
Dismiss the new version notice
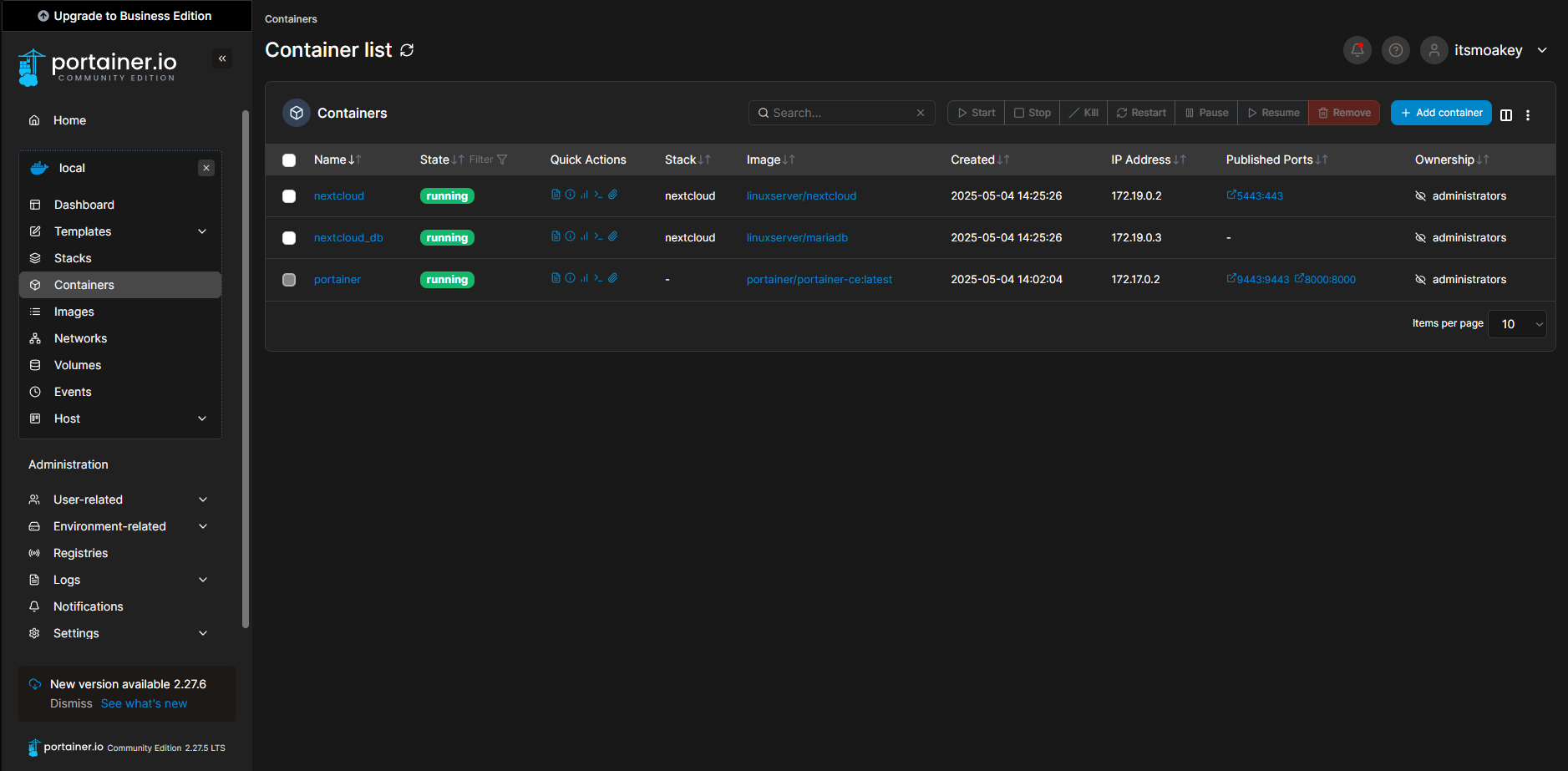click(71, 703)
